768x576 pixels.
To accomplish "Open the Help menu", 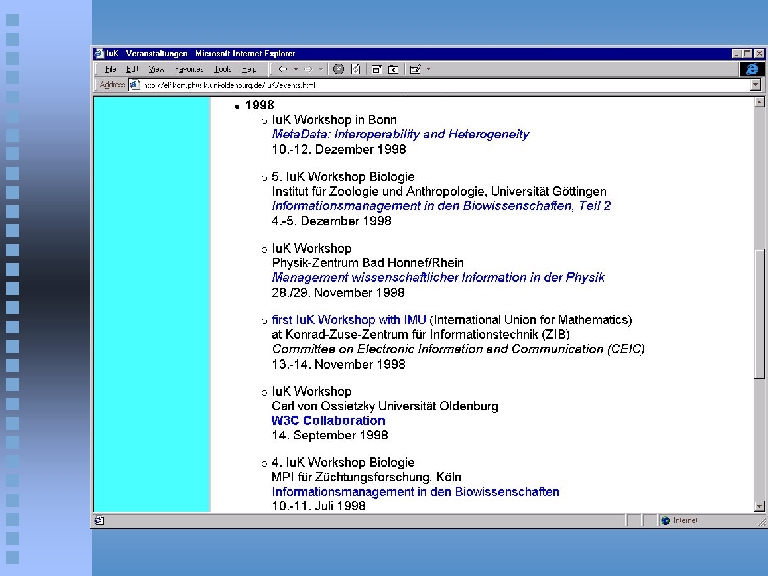I will tap(249, 69).
